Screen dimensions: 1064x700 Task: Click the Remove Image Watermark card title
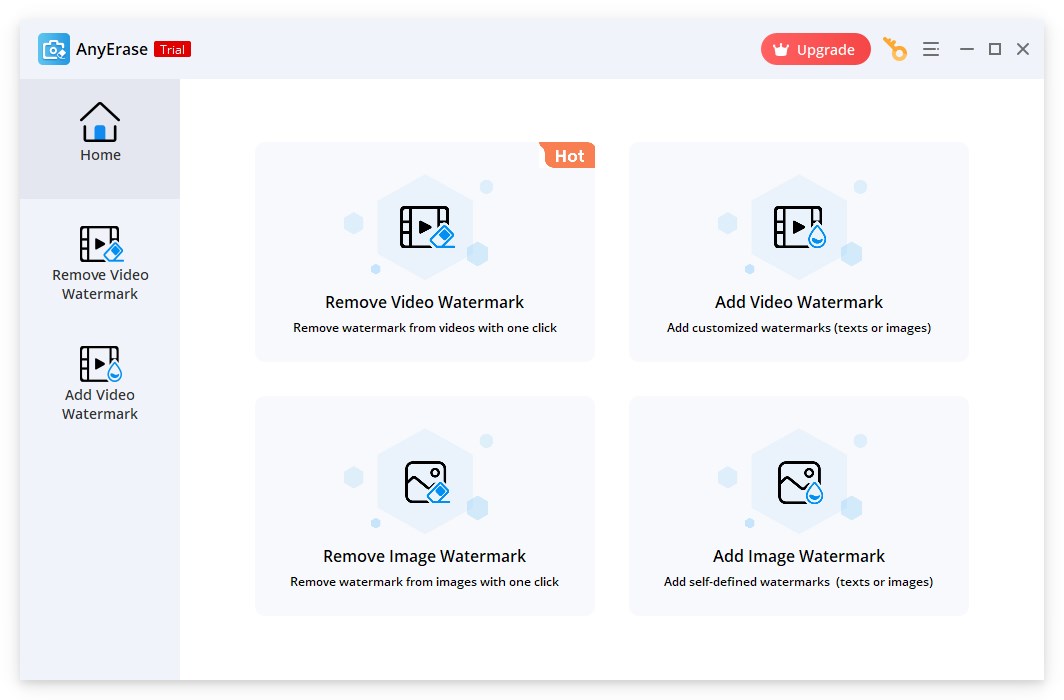[x=425, y=556]
